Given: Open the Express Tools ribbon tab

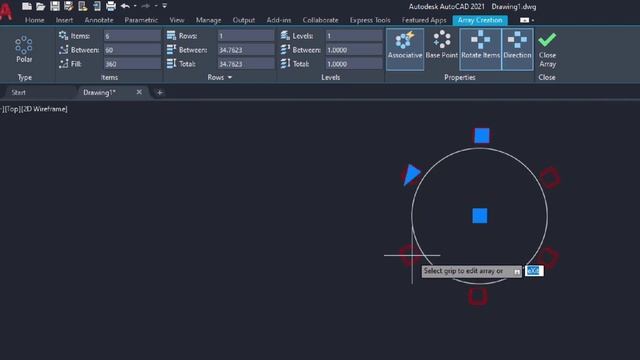Looking at the screenshot, I should pyautogui.click(x=370, y=20).
